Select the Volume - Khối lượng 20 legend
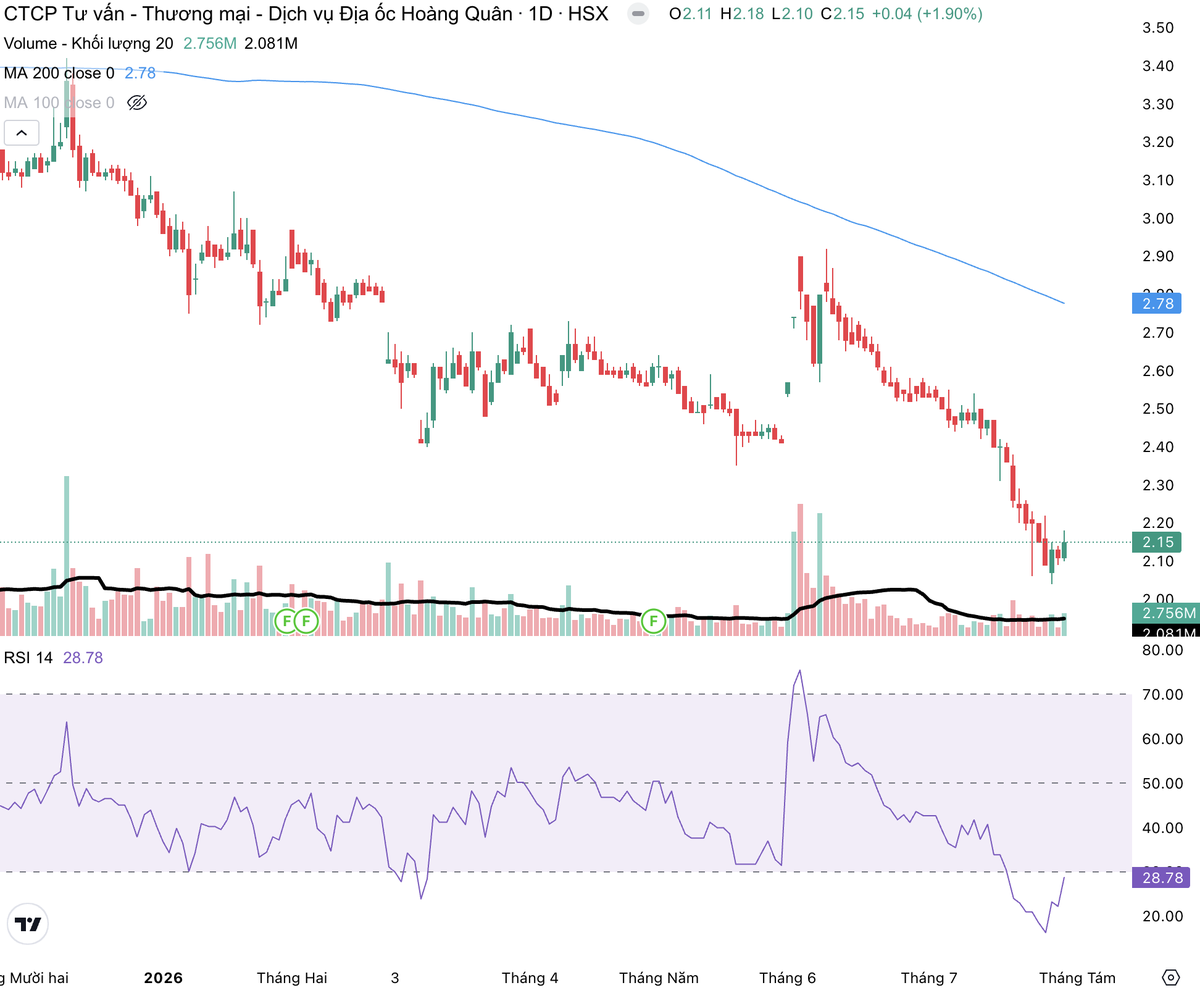 88,44
